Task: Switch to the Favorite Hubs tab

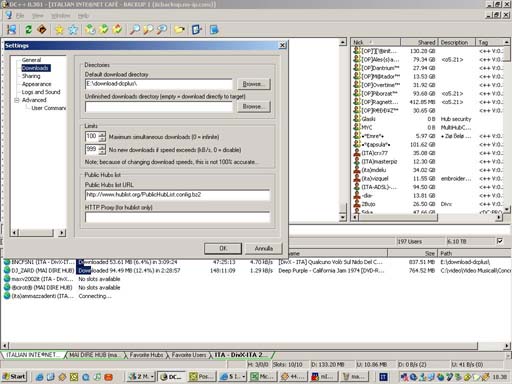Action: coord(146,355)
